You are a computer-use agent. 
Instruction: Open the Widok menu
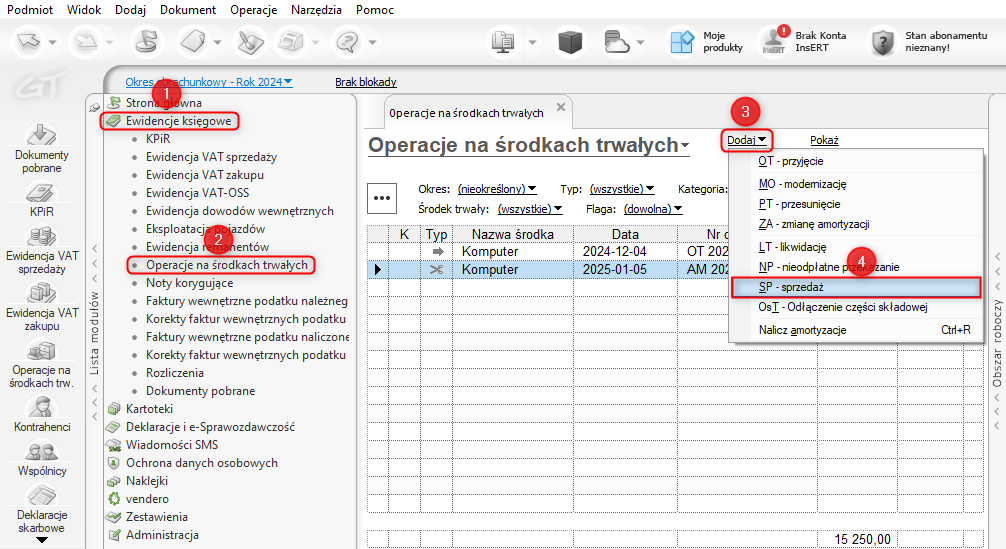point(84,10)
